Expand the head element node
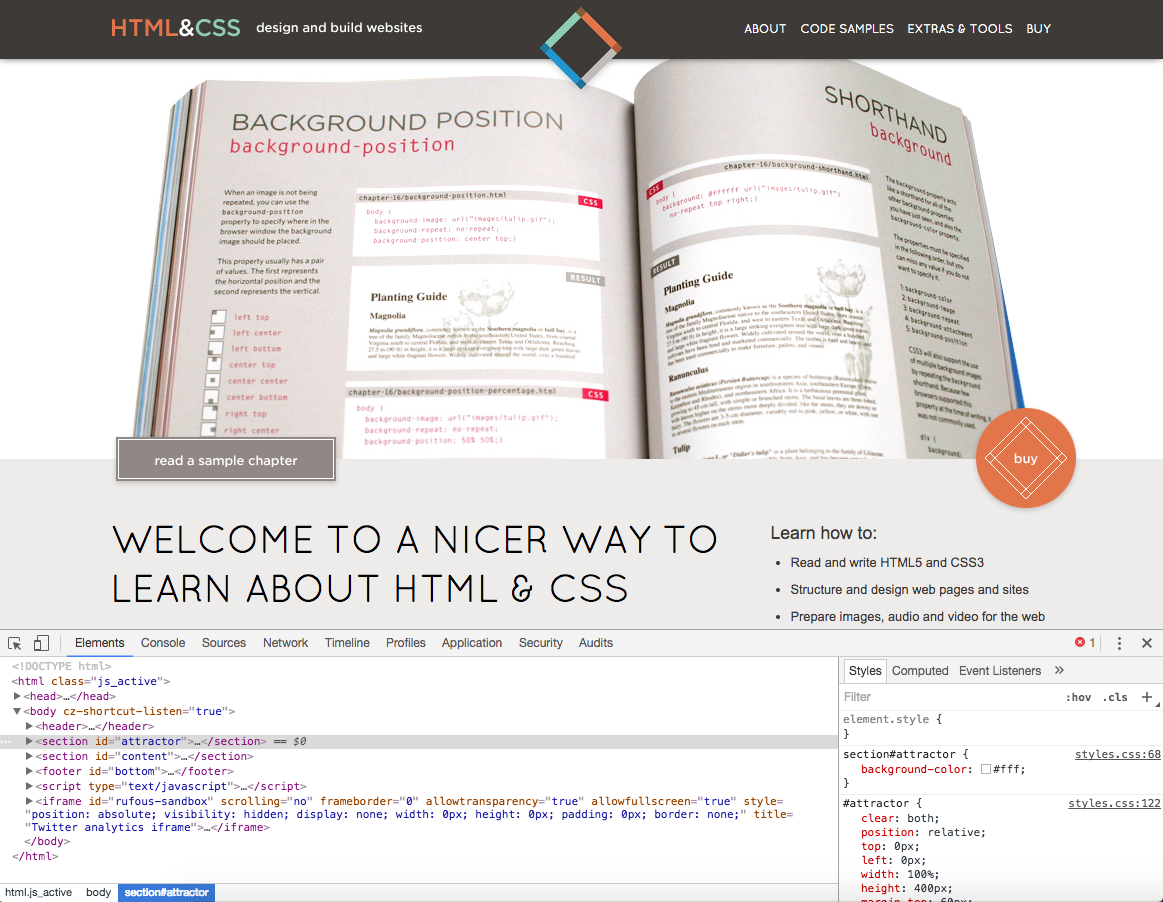This screenshot has width=1163, height=902. (17, 696)
